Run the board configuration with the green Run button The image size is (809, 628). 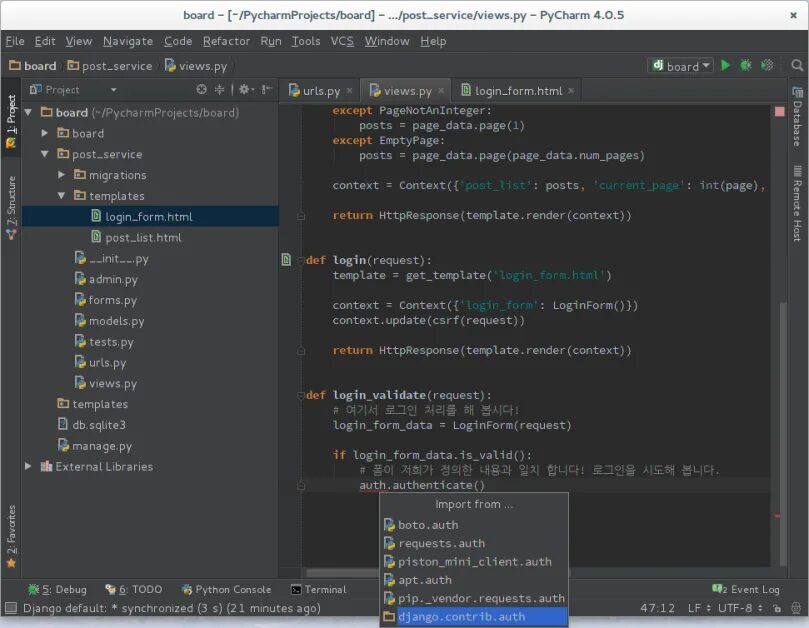[725, 65]
